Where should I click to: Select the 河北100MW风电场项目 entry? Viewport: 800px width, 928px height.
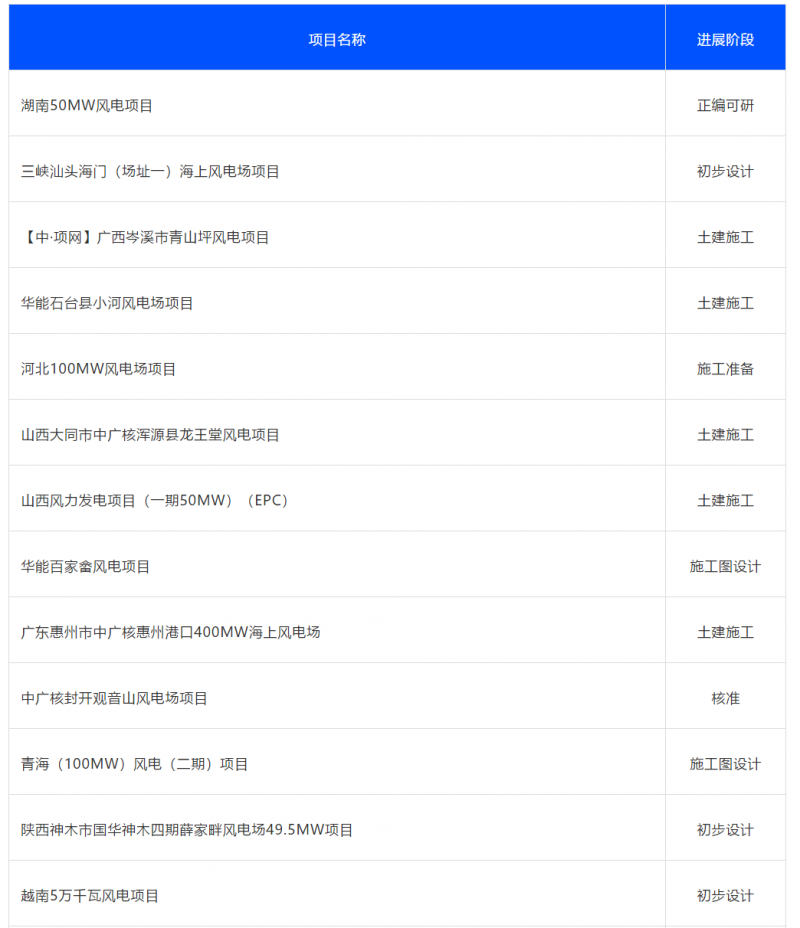point(98,369)
